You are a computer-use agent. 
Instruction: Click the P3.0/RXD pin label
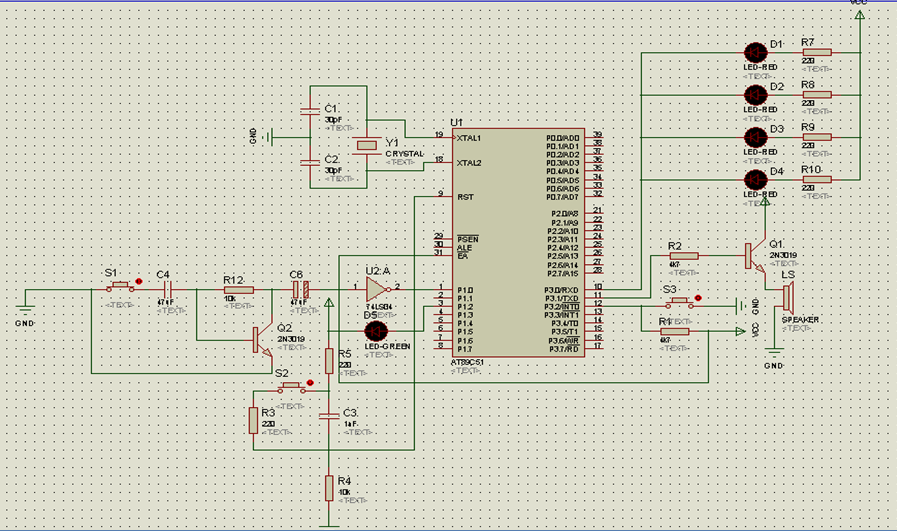(x=562, y=290)
